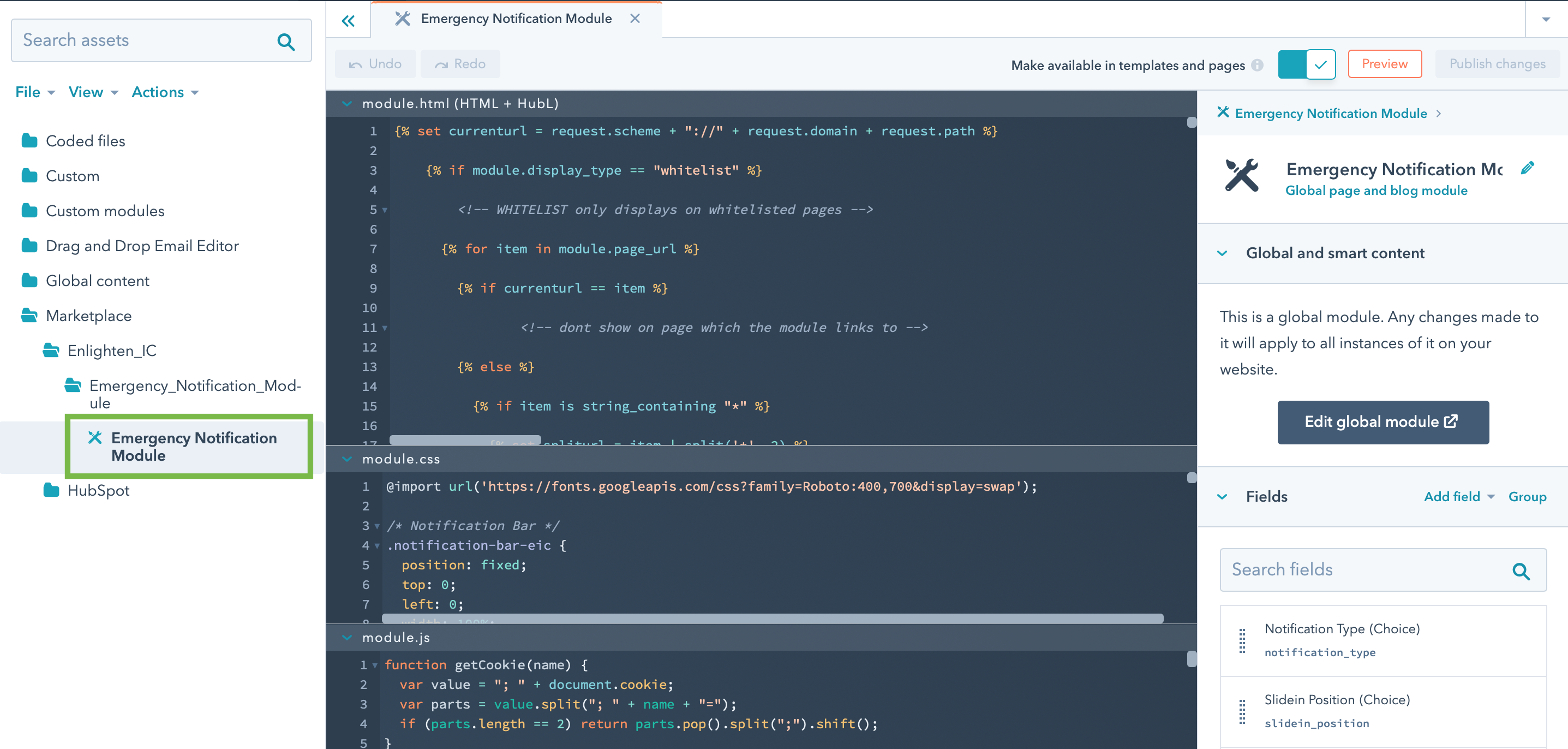
Task: Click Edit global module button
Action: pos(1383,422)
